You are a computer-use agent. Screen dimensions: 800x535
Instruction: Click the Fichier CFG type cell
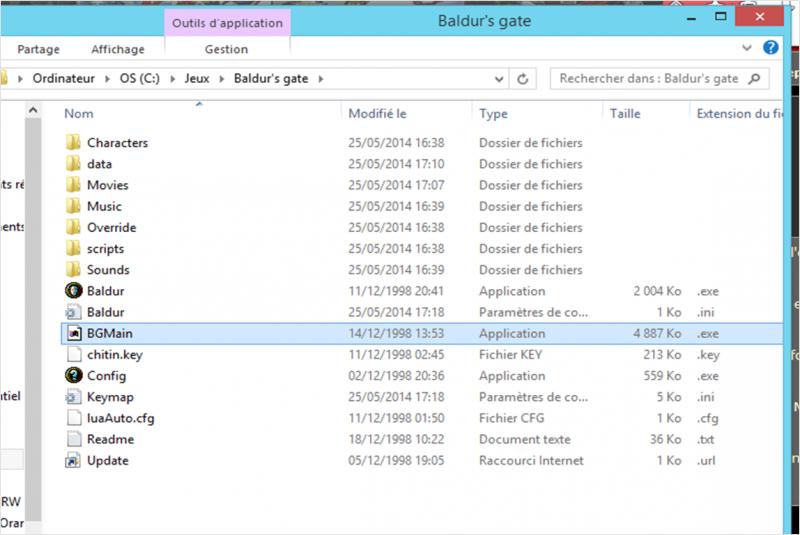click(511, 418)
